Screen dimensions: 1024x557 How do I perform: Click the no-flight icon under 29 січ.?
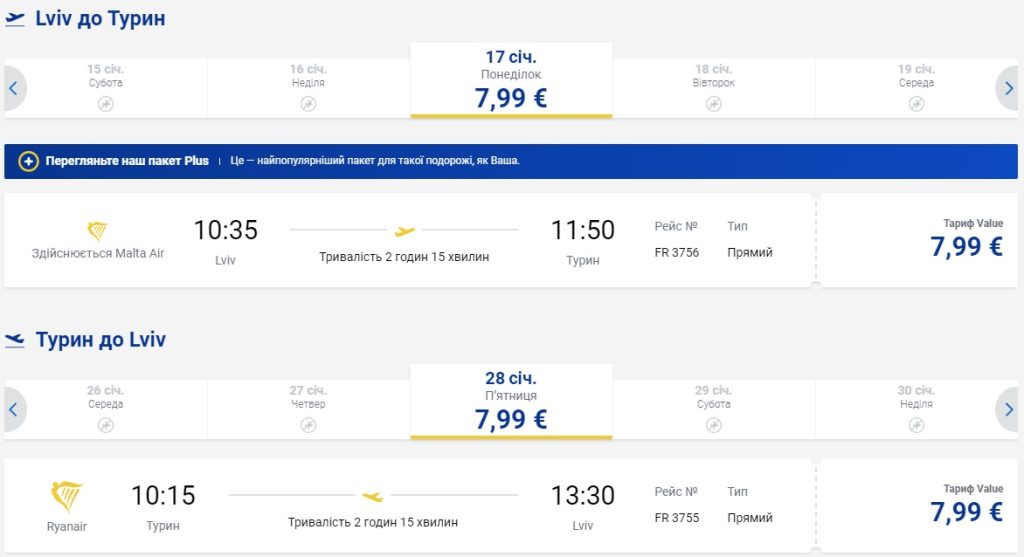713,425
